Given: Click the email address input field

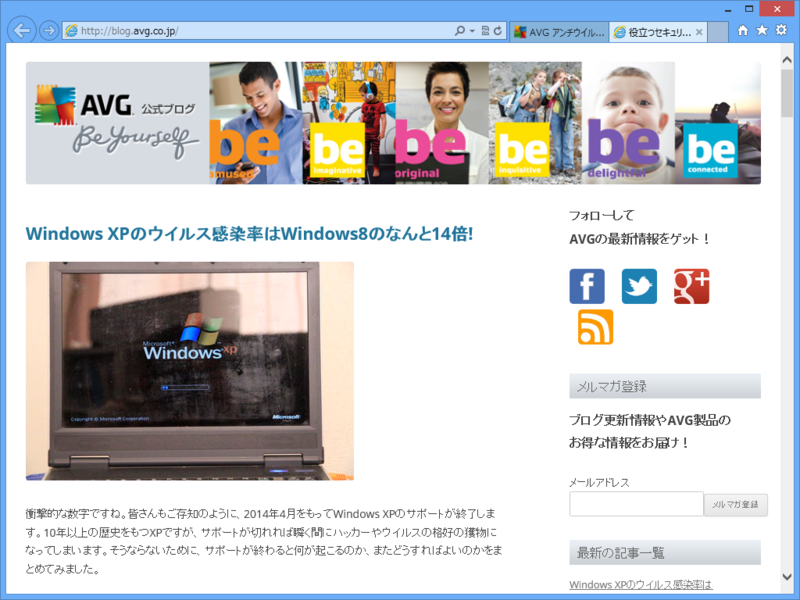Looking at the screenshot, I should point(636,504).
